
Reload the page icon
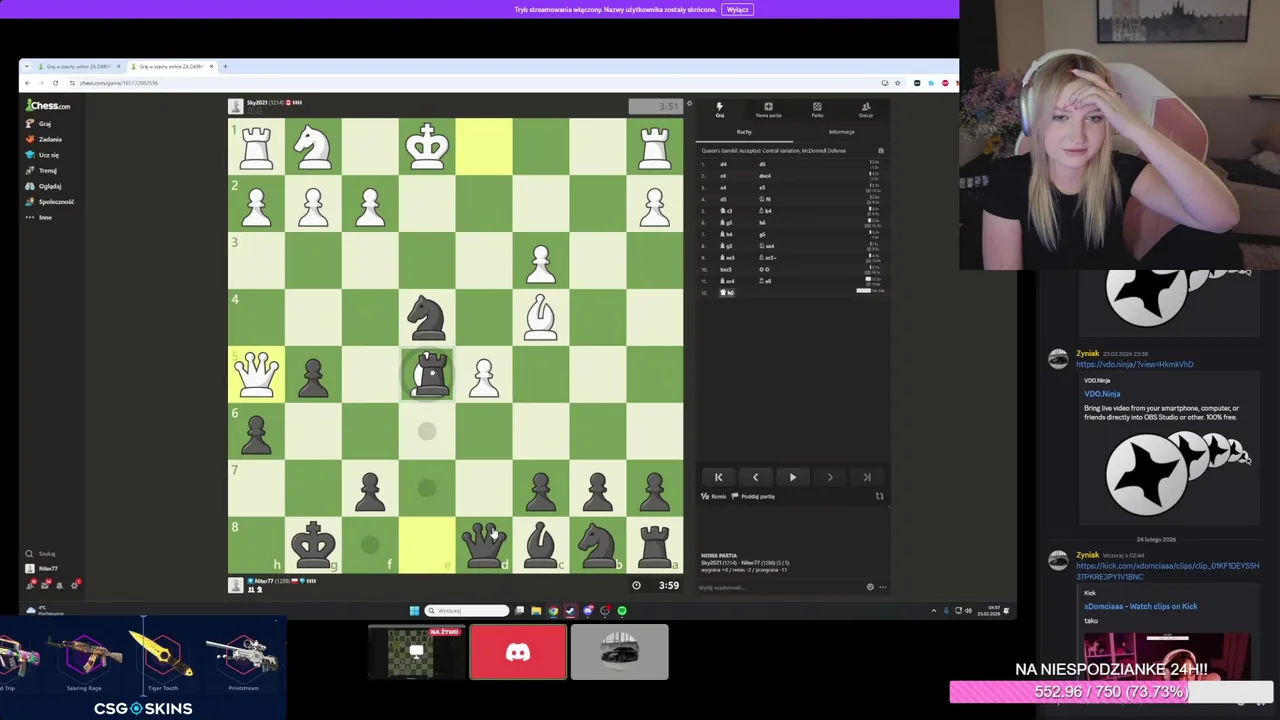pos(55,83)
